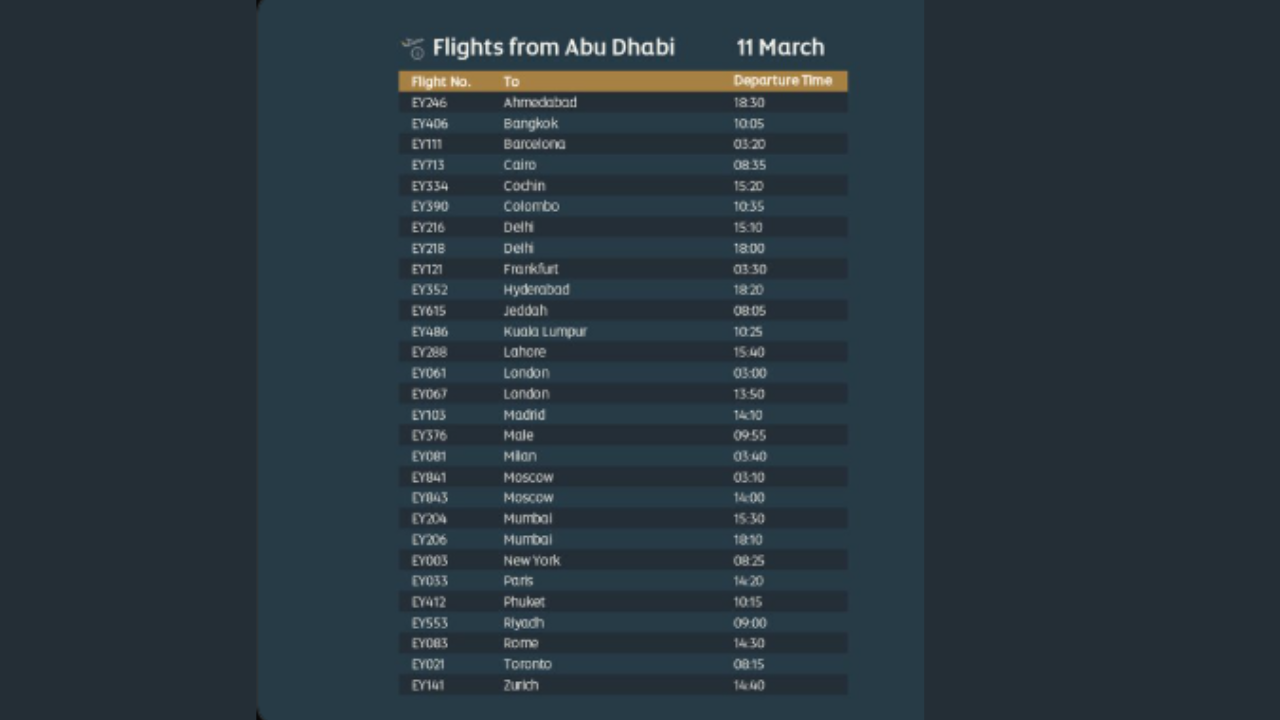This screenshot has height=720, width=1280.
Task: Click the Toronto 08:15 departure time
Action: 749,664
